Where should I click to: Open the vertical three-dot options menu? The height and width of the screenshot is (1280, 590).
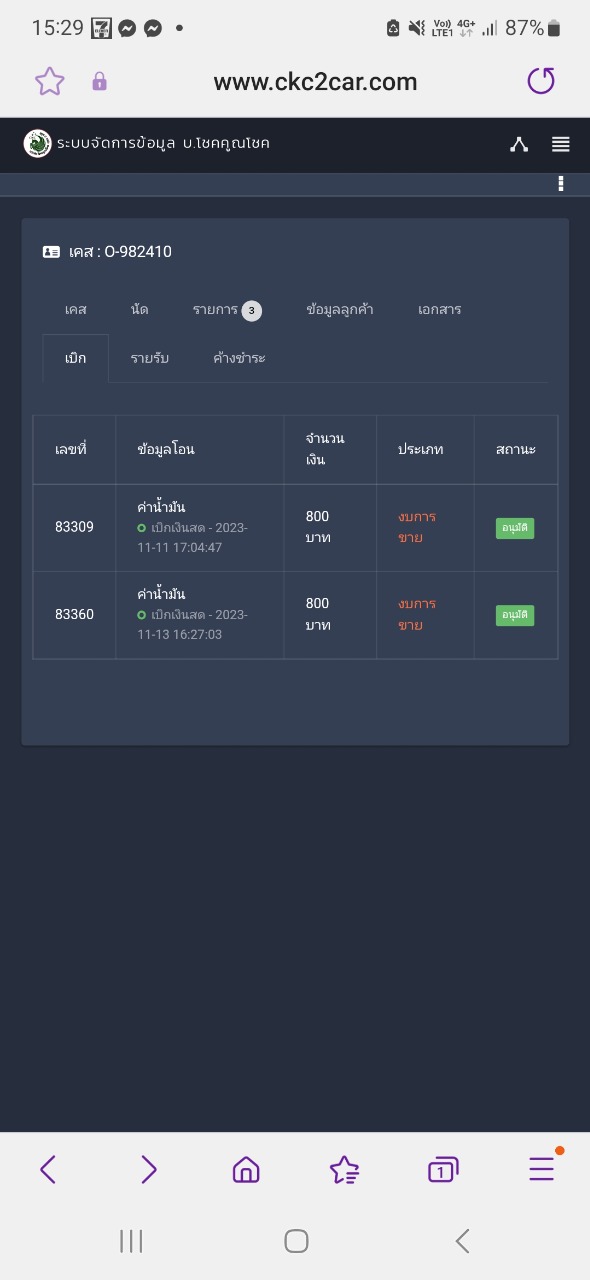tap(561, 184)
